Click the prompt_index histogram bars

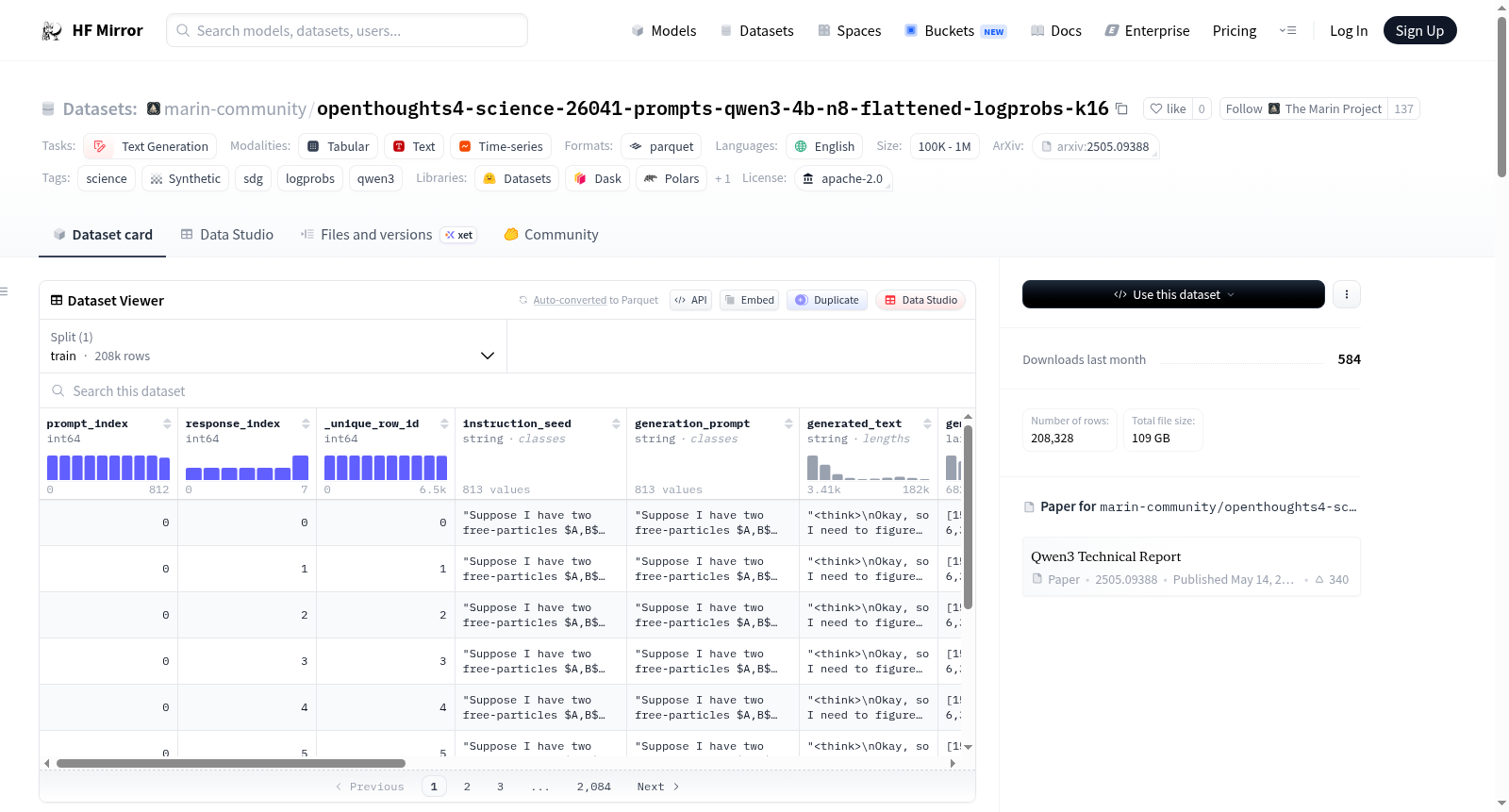tap(108, 468)
